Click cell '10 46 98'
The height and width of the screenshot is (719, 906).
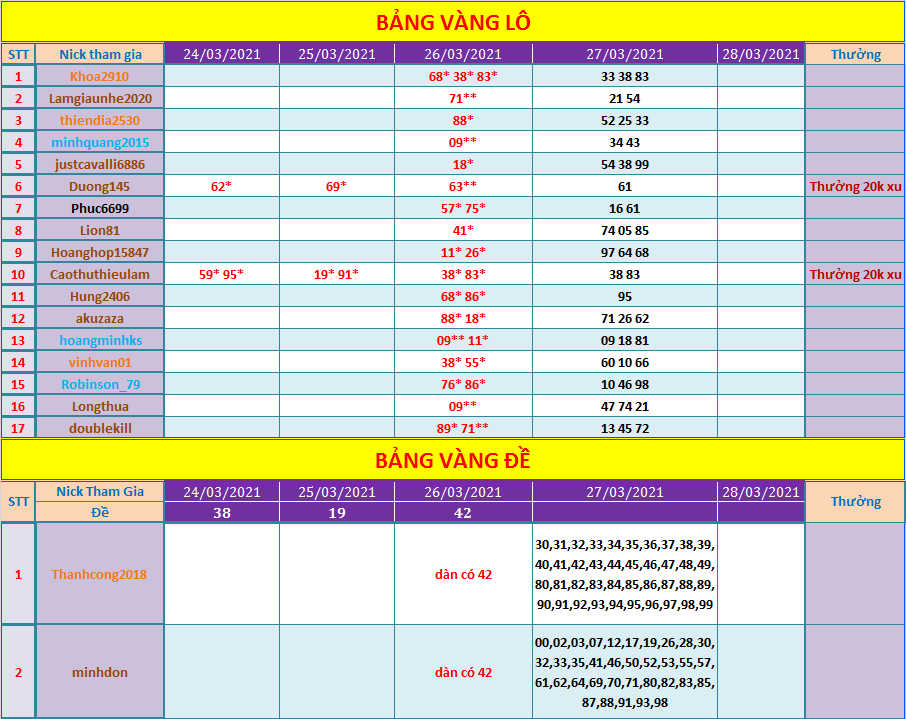point(625,384)
